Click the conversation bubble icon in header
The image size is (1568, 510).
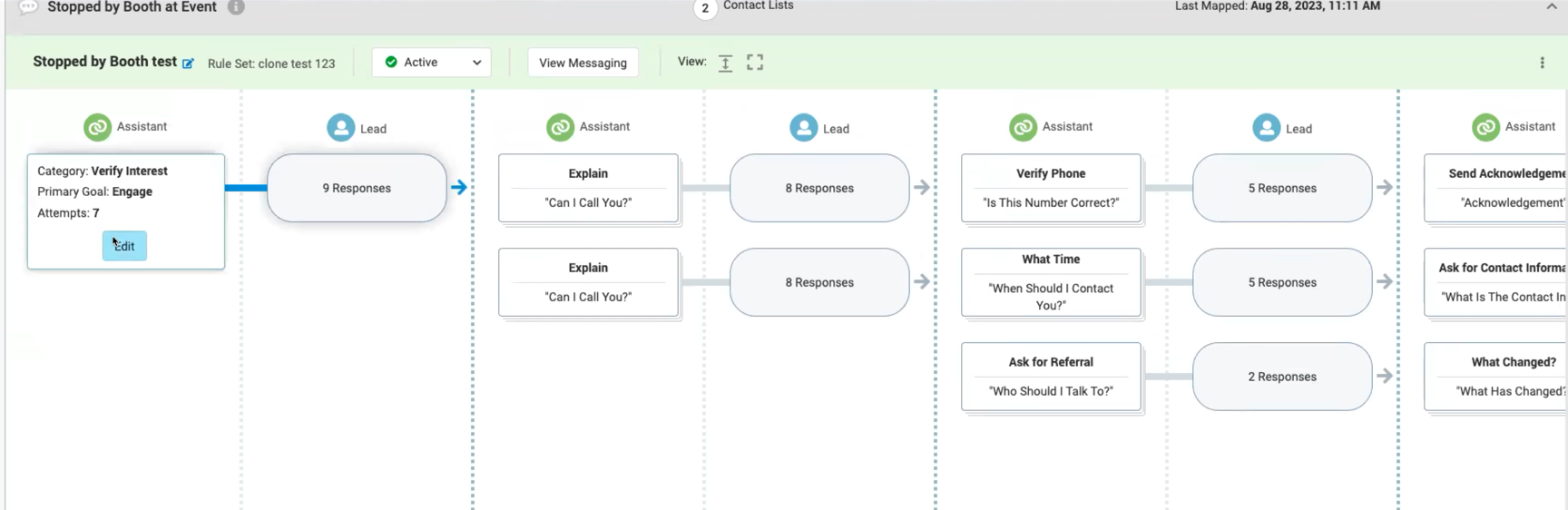[x=28, y=7]
